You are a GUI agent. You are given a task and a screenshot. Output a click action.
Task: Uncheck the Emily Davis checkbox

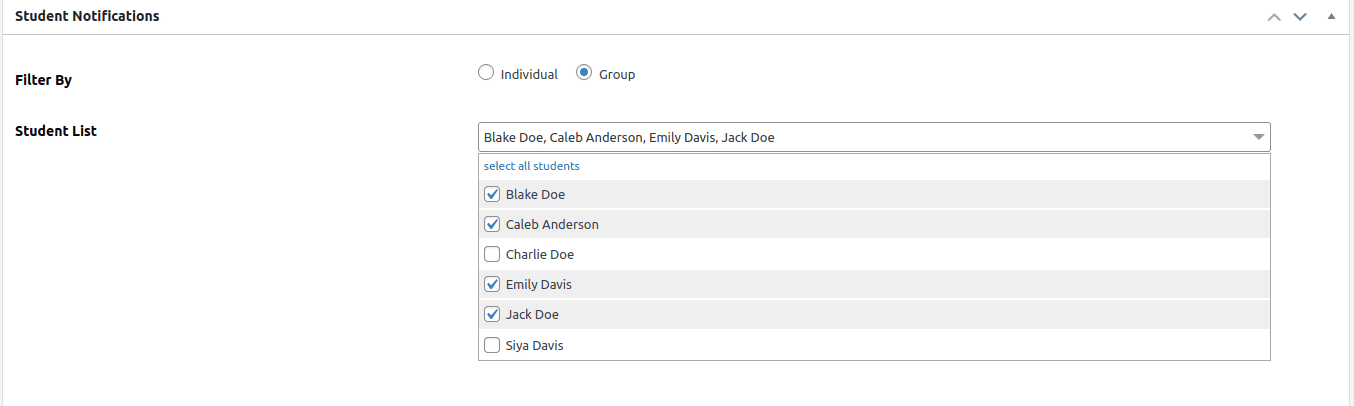[492, 285]
